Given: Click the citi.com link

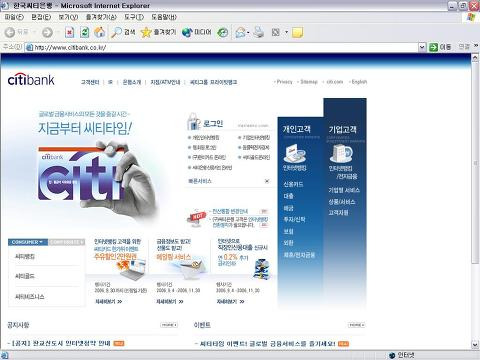Looking at the screenshot, I should 335,82.
